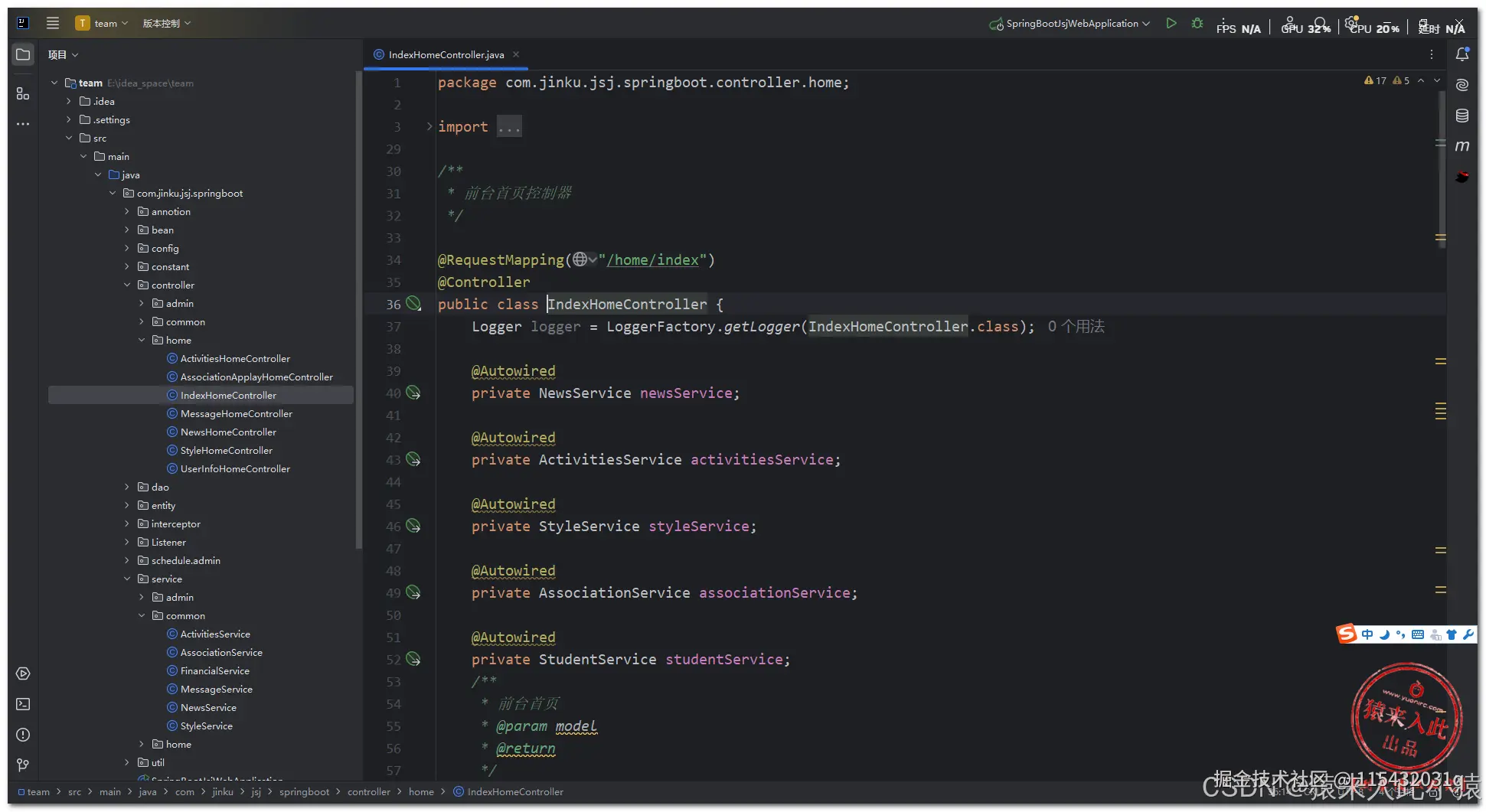
Task: Jump to the previous highlighted problem arrow
Action: point(1421,80)
